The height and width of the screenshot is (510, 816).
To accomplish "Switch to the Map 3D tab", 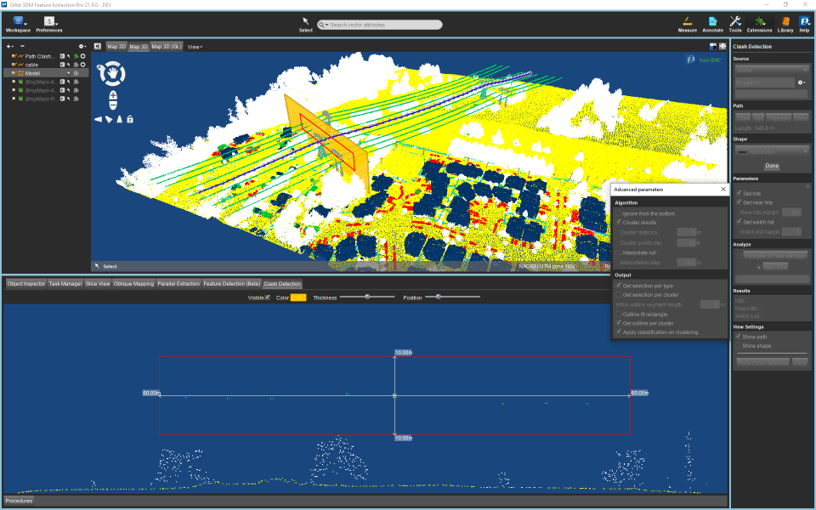I will click(x=138, y=46).
